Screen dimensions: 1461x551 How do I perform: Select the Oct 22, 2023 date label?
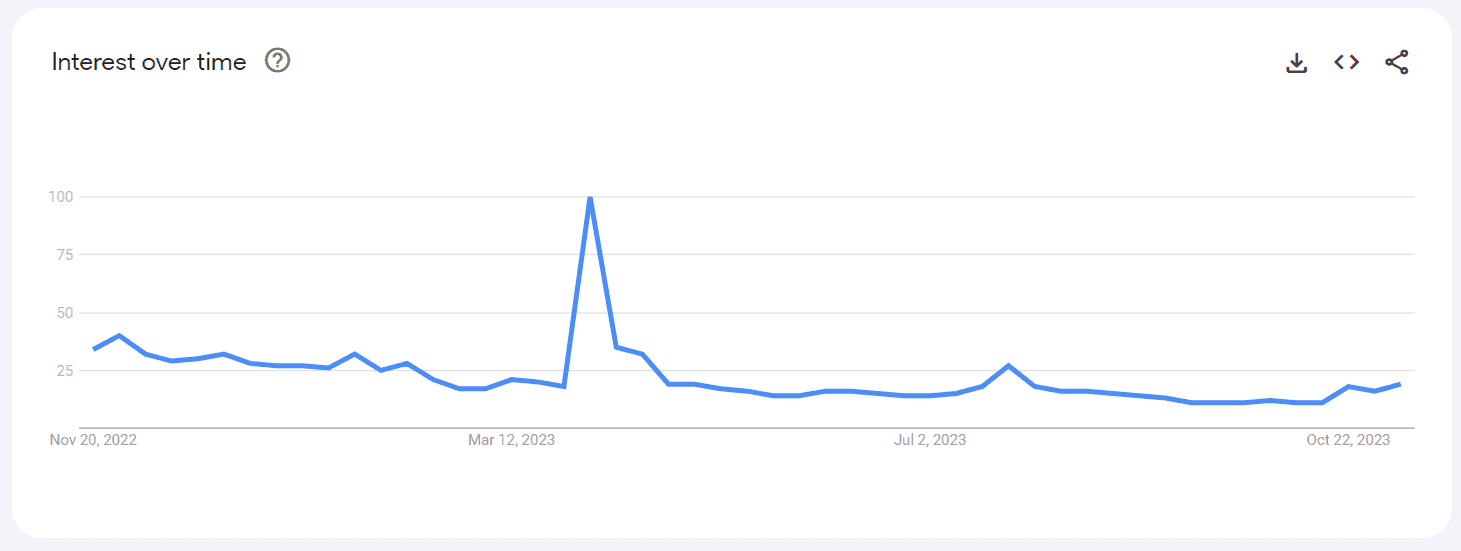pos(1348,440)
